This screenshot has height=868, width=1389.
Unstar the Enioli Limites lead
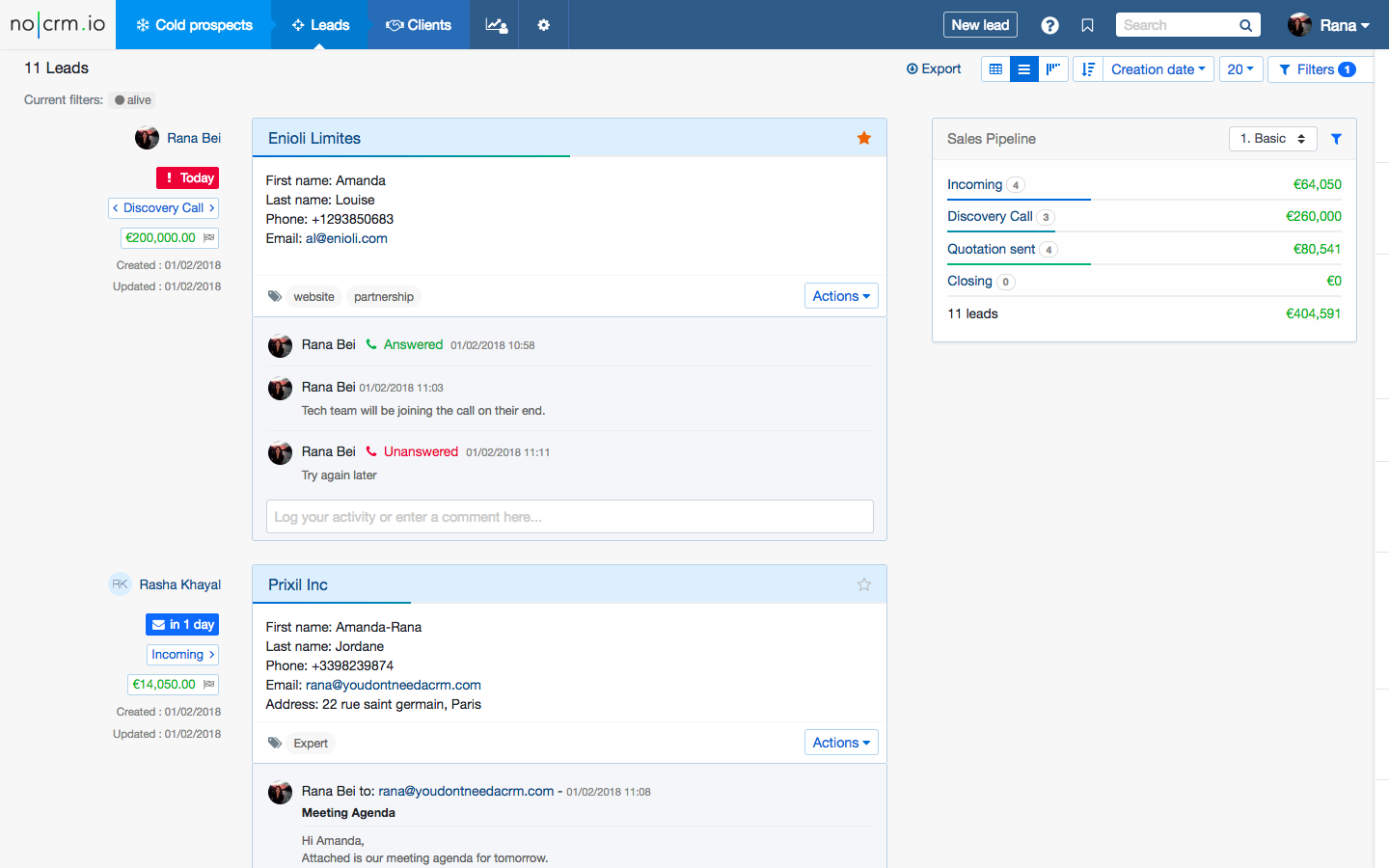pyautogui.click(x=864, y=138)
